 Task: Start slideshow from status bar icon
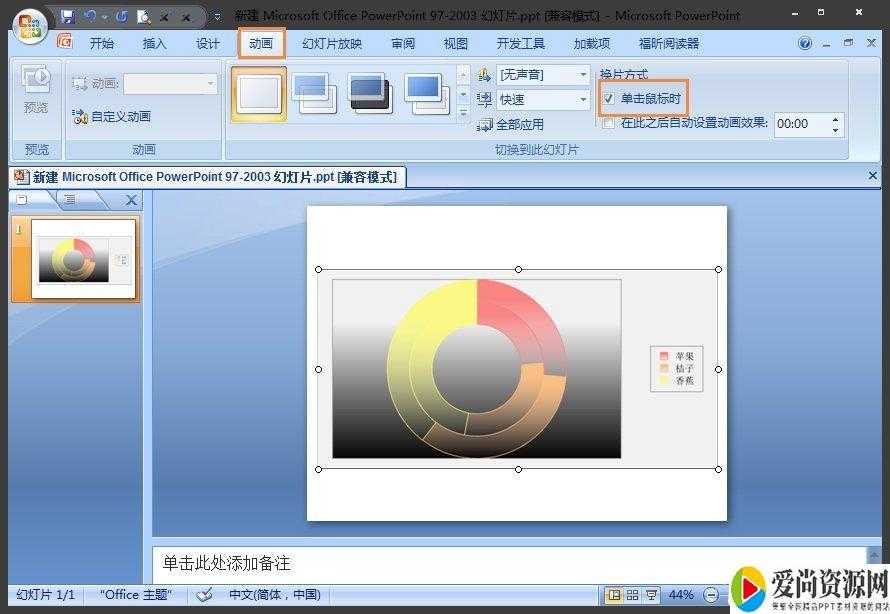click(x=651, y=595)
